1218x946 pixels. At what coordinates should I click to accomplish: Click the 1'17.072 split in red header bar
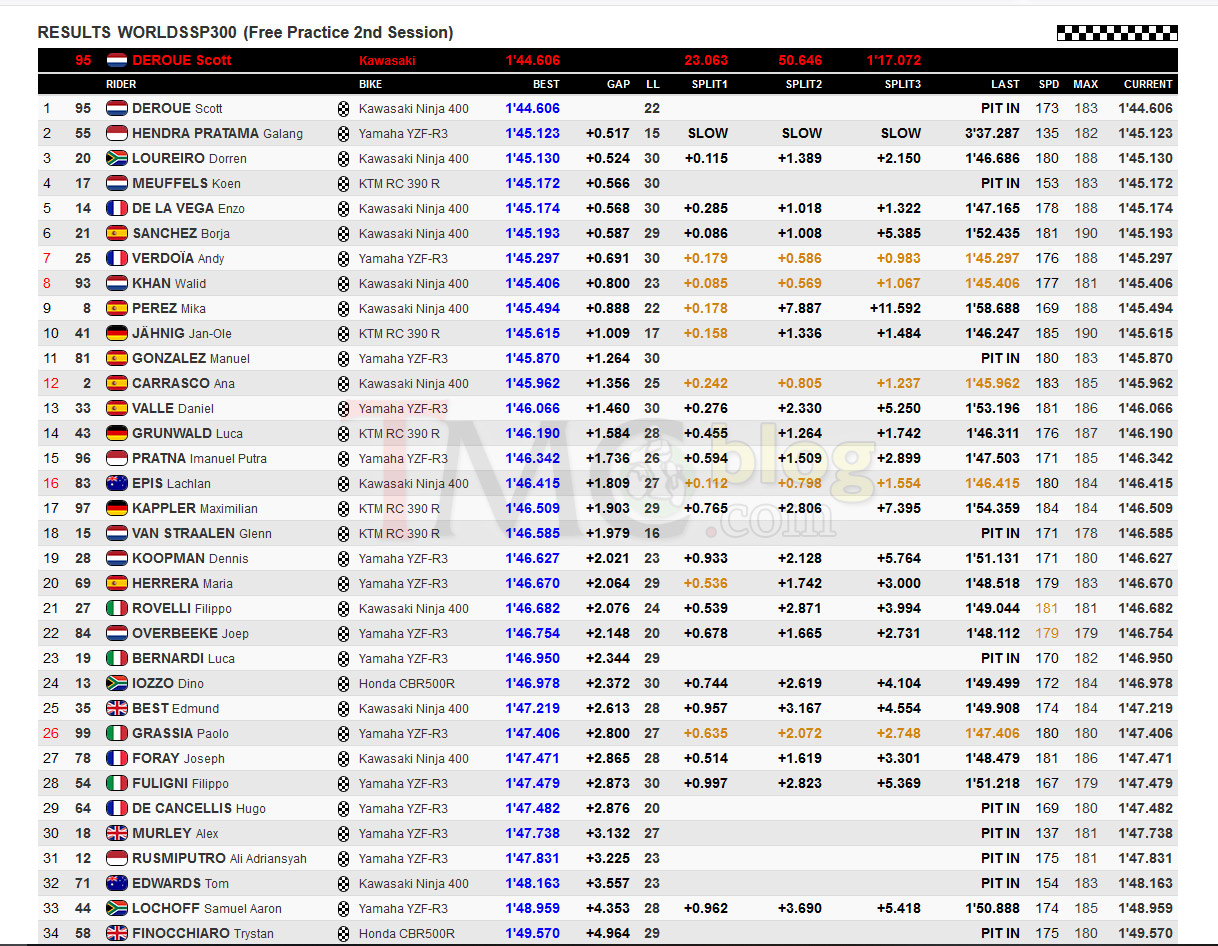[x=894, y=60]
